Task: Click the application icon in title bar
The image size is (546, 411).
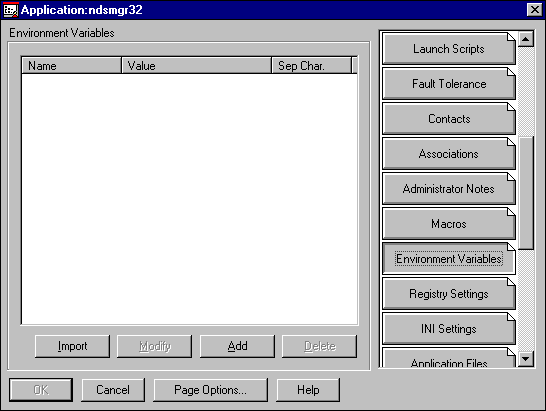Action: tap(10, 10)
